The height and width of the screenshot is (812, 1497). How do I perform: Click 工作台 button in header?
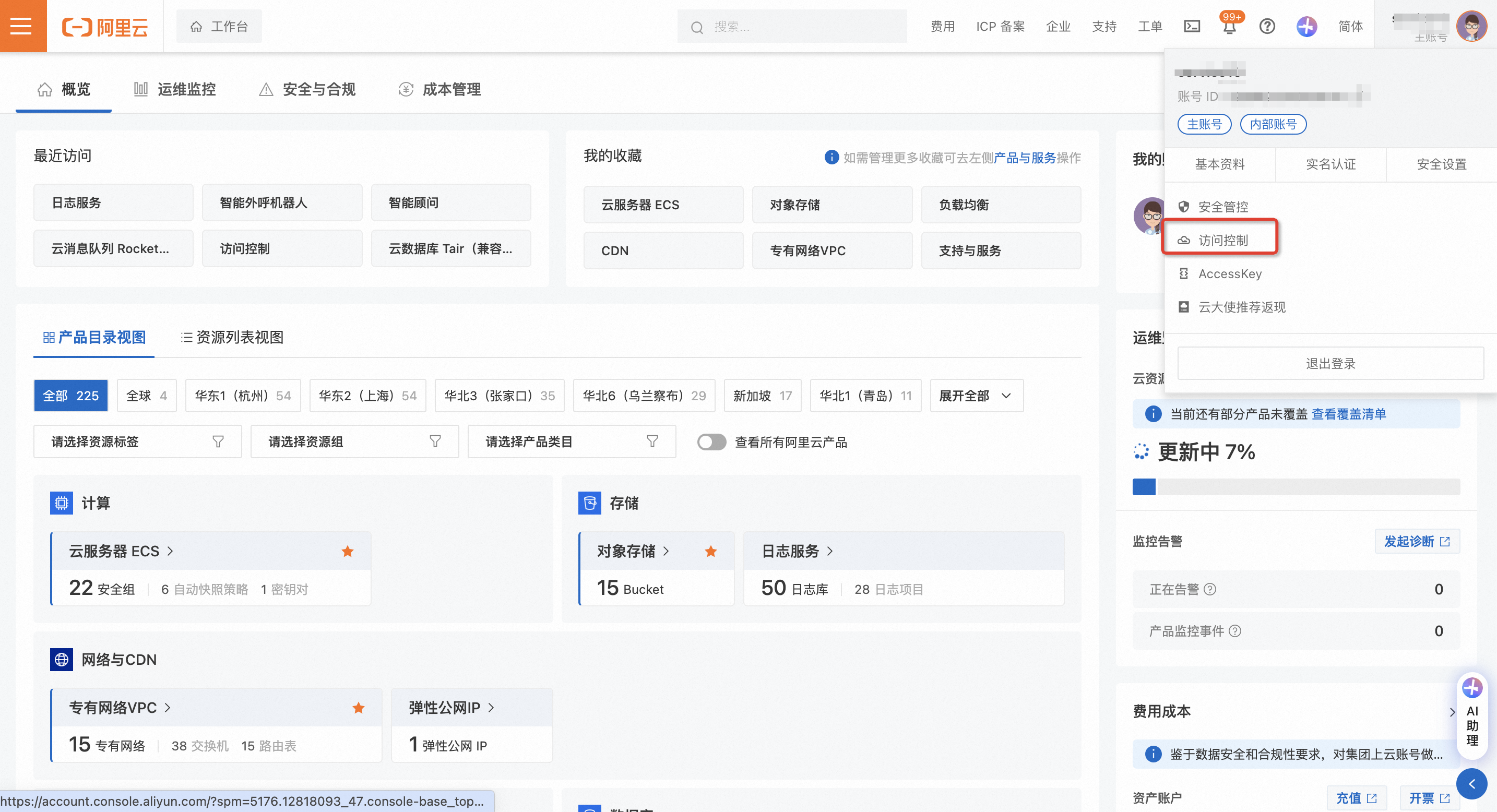[x=219, y=26]
